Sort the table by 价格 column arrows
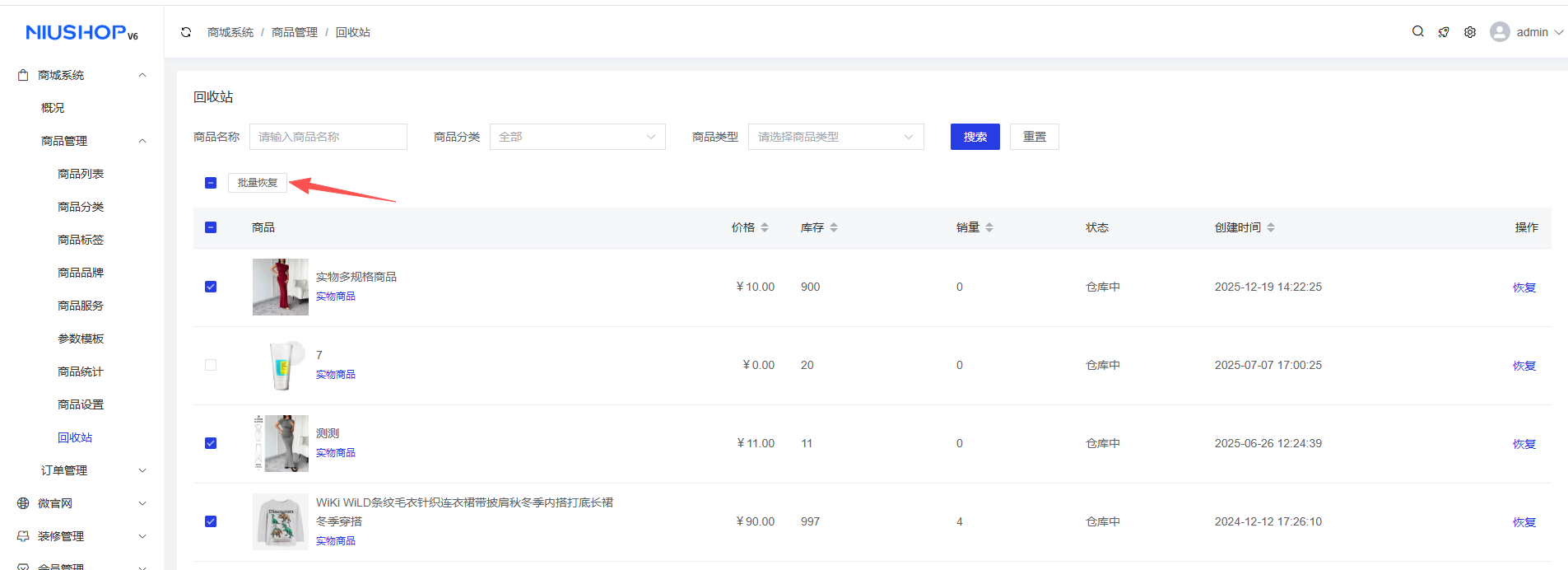 pyautogui.click(x=765, y=227)
